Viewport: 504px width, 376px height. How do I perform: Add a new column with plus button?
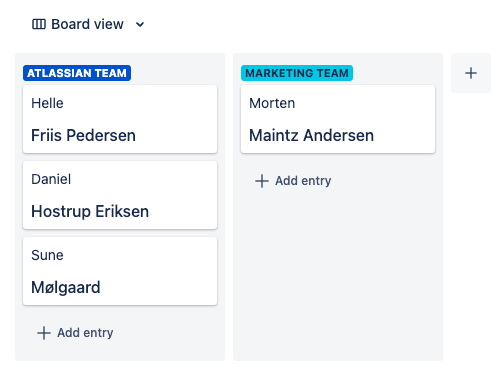point(471,73)
